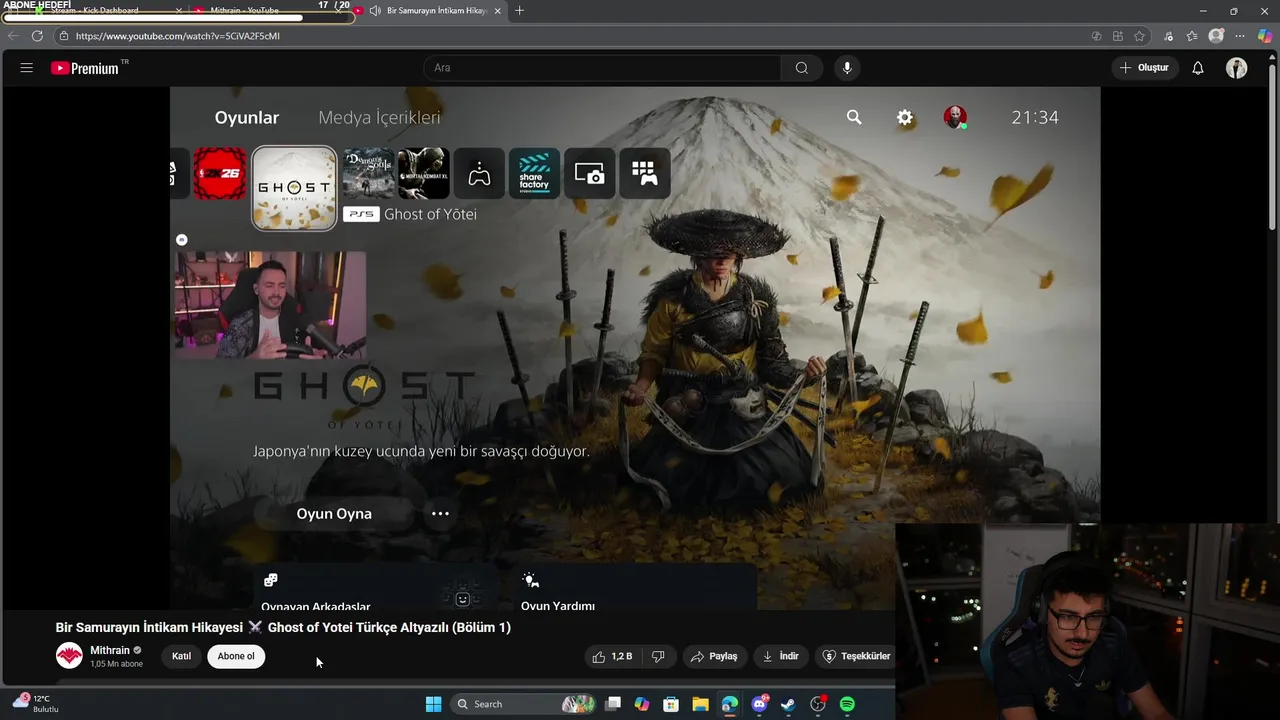Click the browser address bar URL
The image size is (1280, 720).
point(178,36)
